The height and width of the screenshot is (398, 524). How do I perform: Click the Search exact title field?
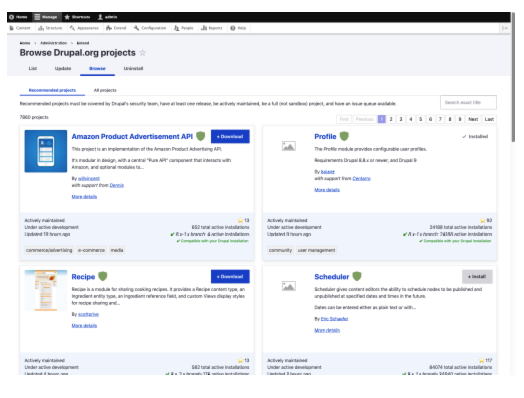(468, 102)
